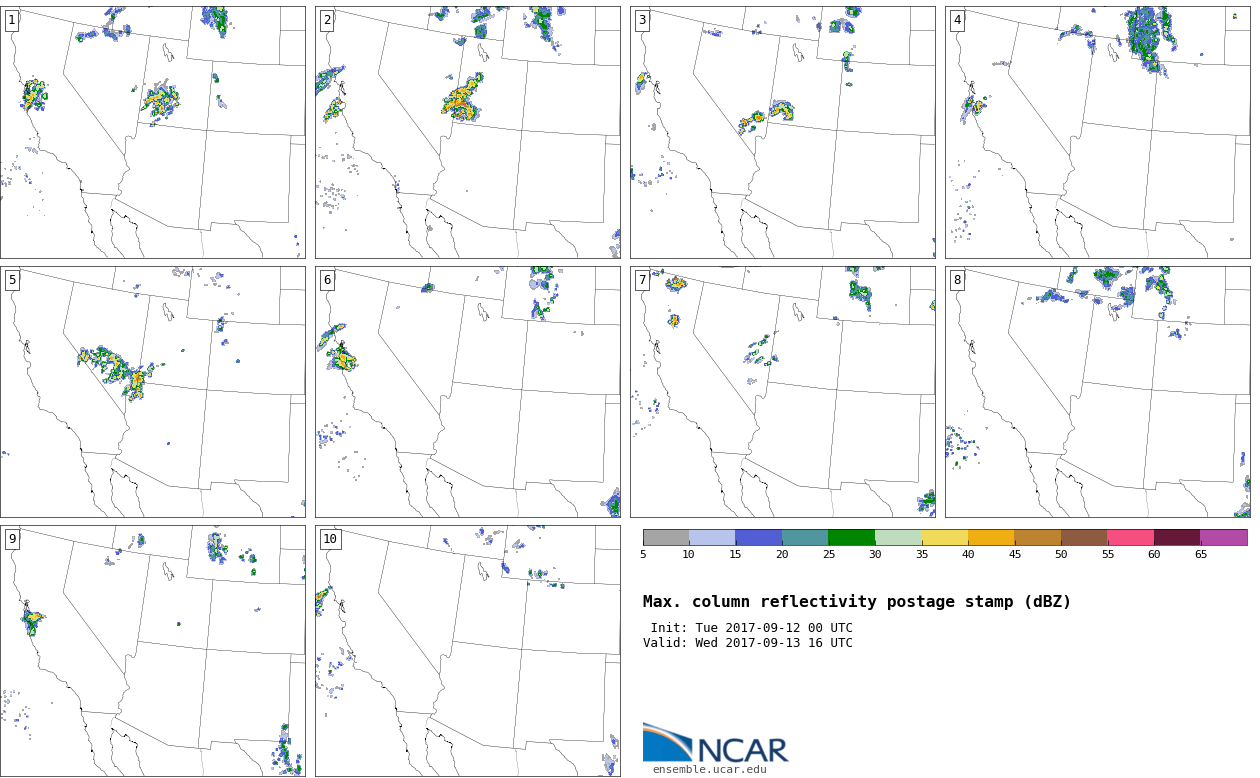Image resolution: width=1260 pixels, height=778 pixels.
Task: Open ensemble member 1 map panel
Action: pyautogui.click(x=152, y=132)
